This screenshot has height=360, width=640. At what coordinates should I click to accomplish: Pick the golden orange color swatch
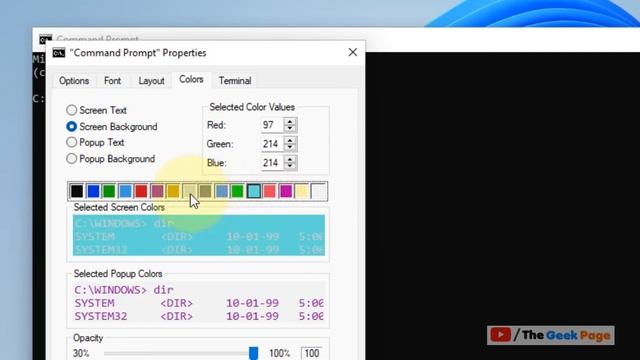pos(173,191)
